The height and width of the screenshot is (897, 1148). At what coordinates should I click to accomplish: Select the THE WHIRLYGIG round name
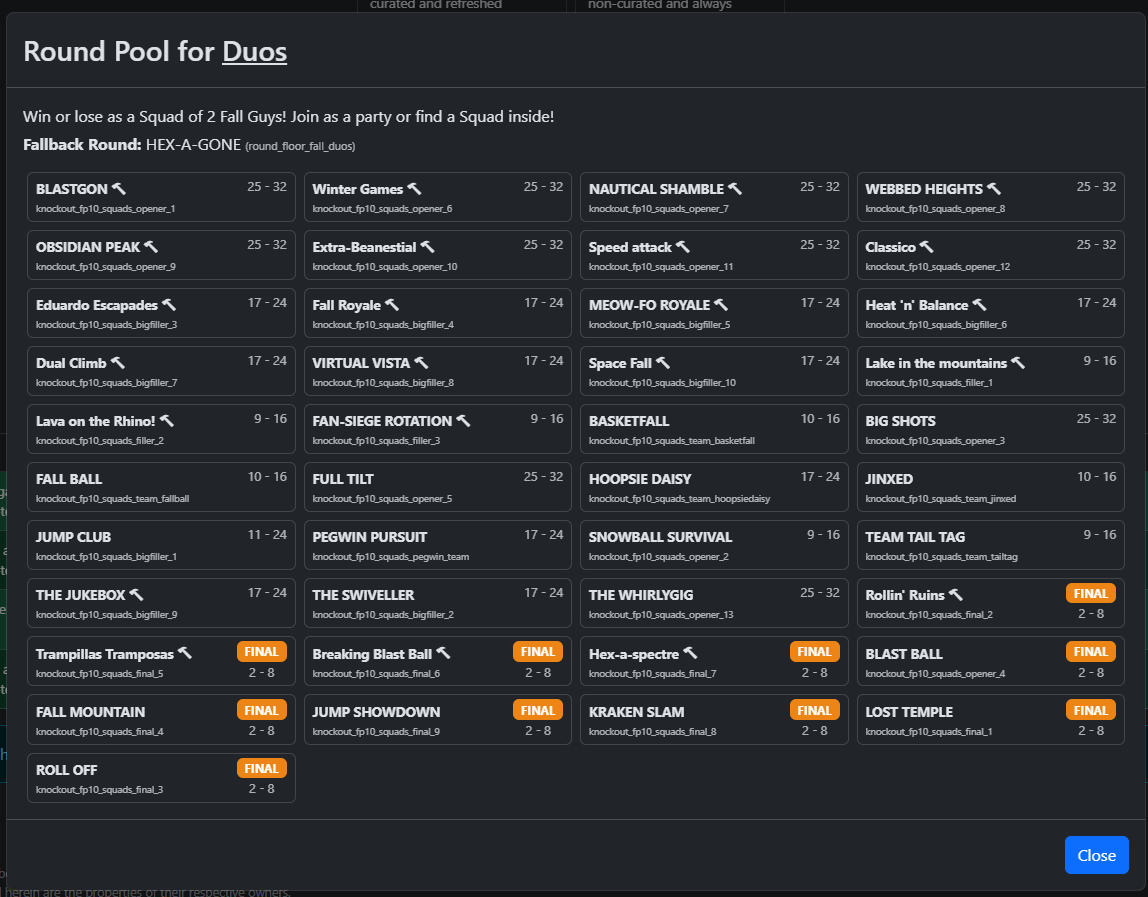pos(641,595)
